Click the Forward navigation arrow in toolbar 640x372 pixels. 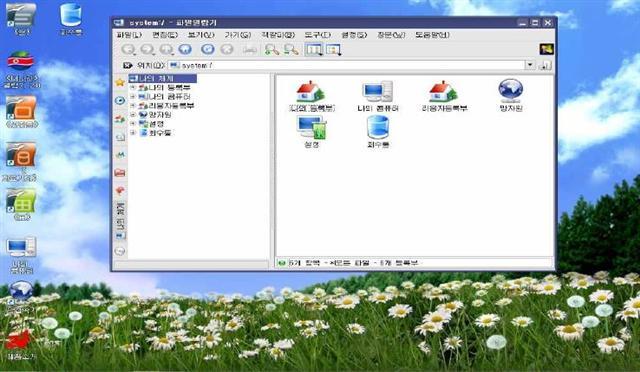pos(147,50)
